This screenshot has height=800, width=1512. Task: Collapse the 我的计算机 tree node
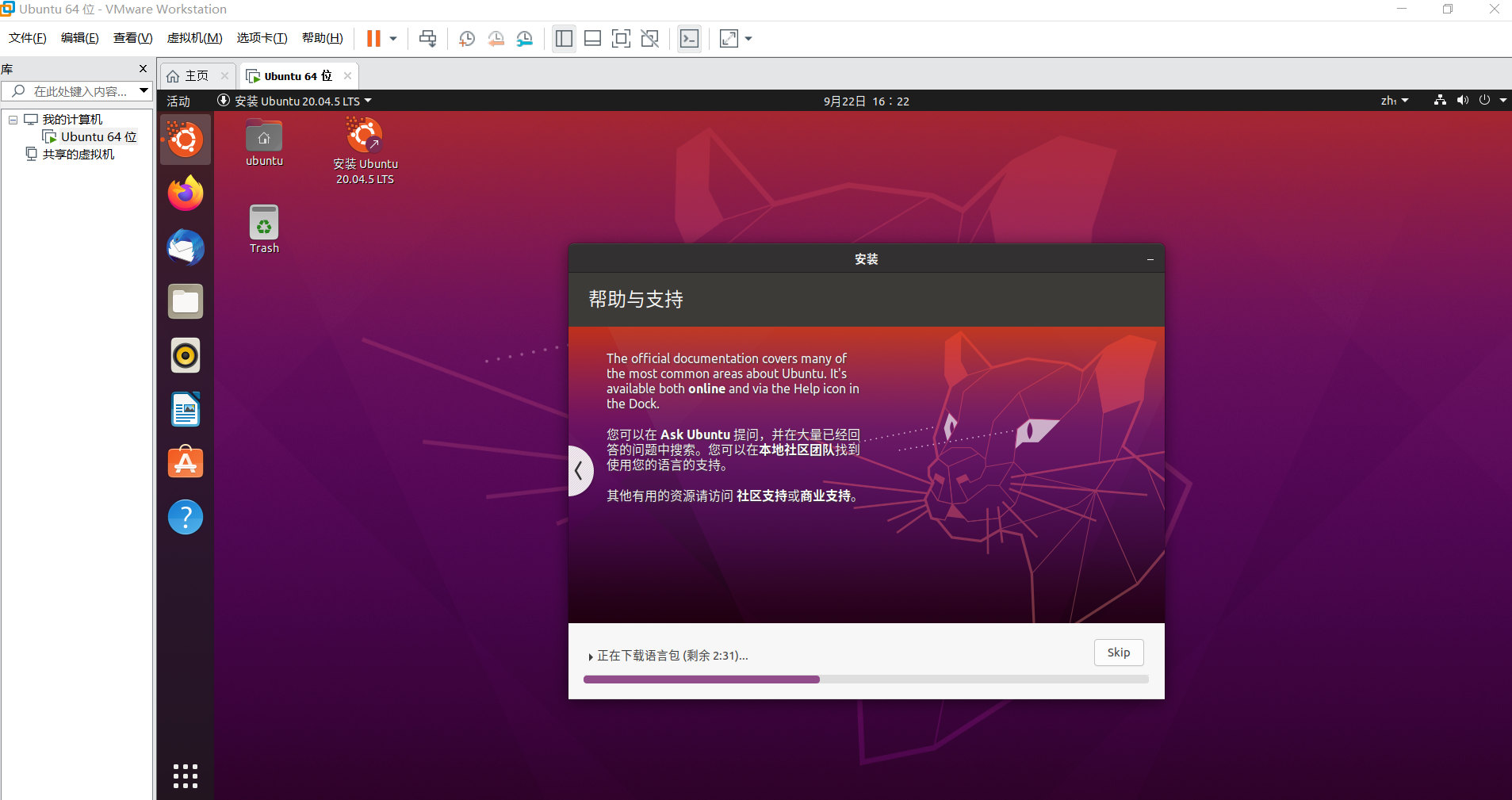tap(13, 120)
